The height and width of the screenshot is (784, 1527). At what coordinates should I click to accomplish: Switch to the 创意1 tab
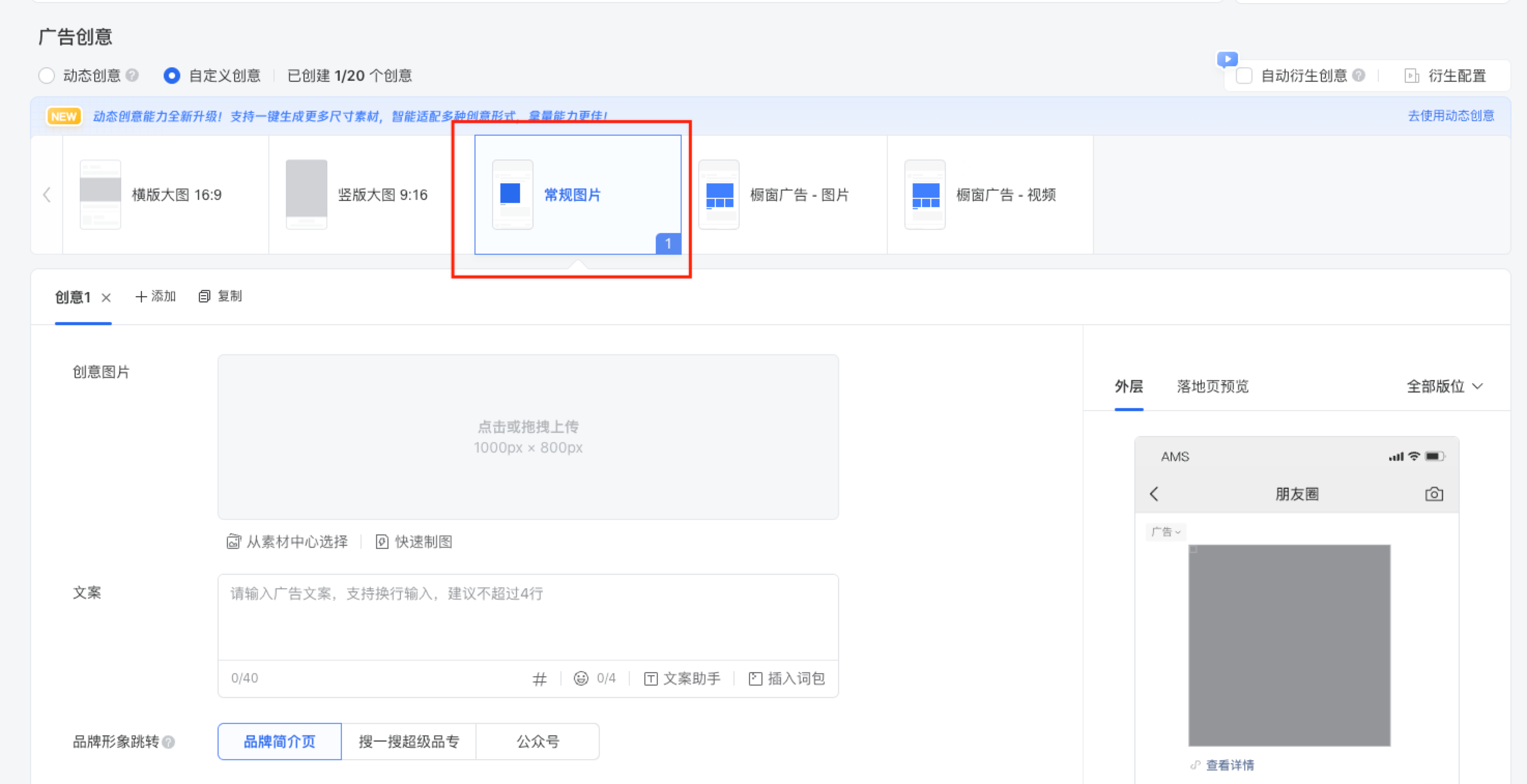coord(73,297)
